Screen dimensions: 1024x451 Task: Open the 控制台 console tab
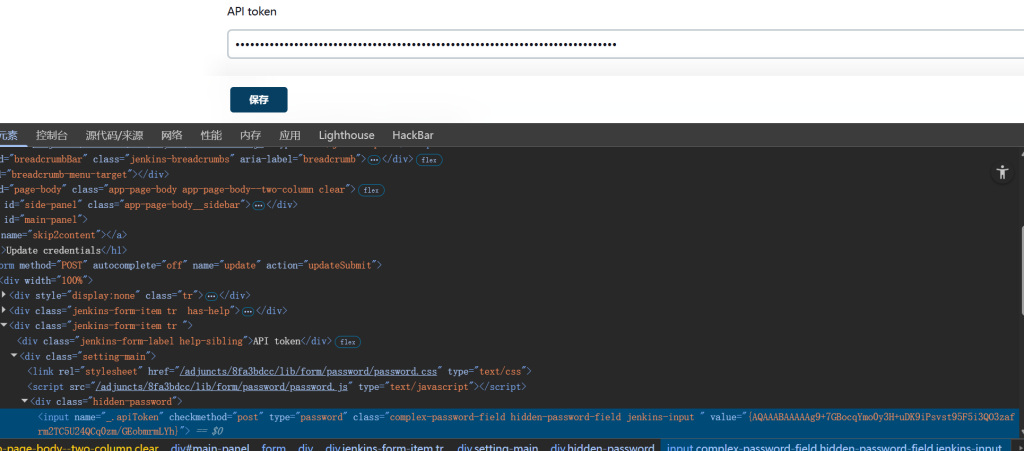52,136
